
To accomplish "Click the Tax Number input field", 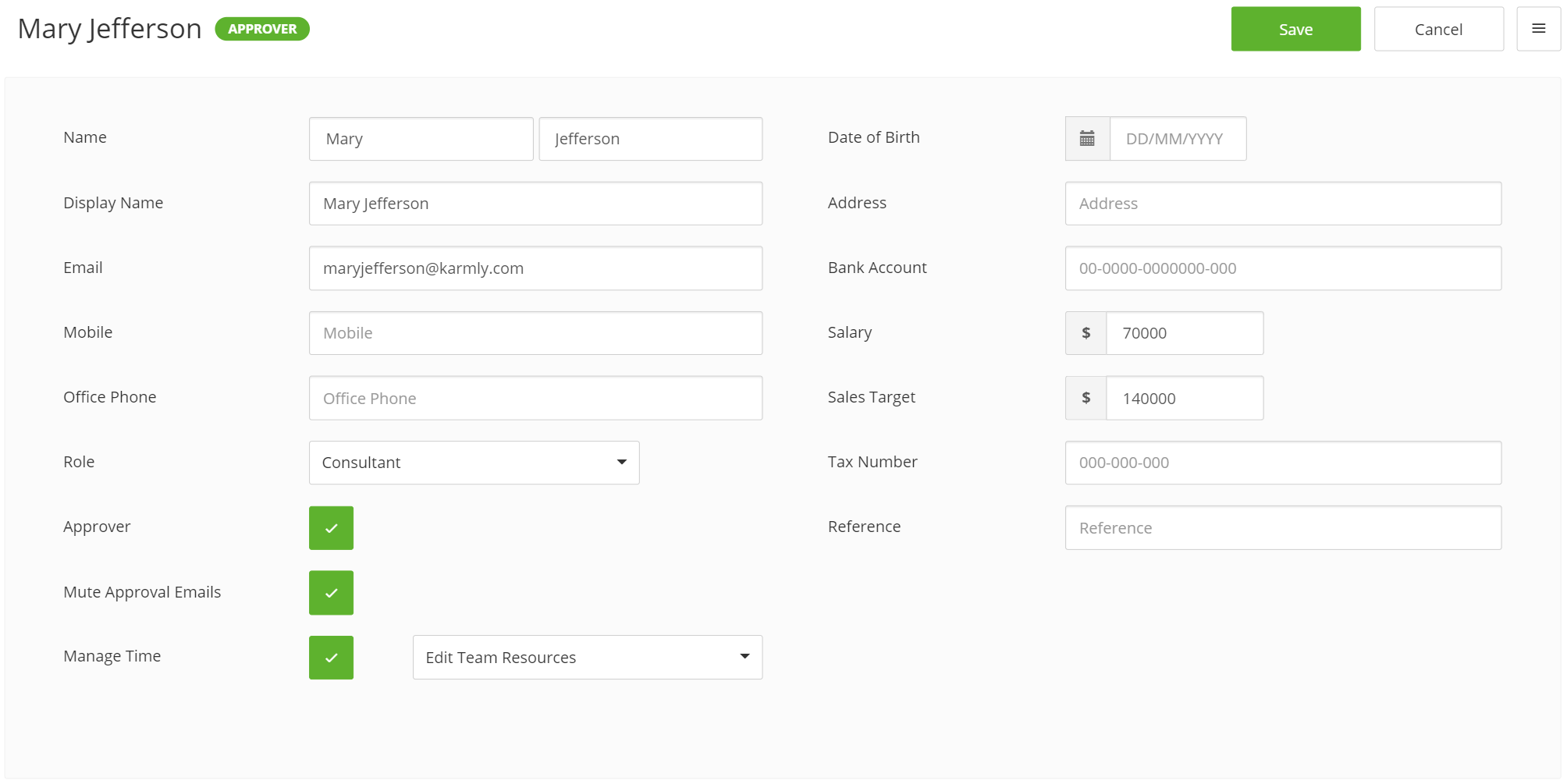I will tap(1283, 463).
